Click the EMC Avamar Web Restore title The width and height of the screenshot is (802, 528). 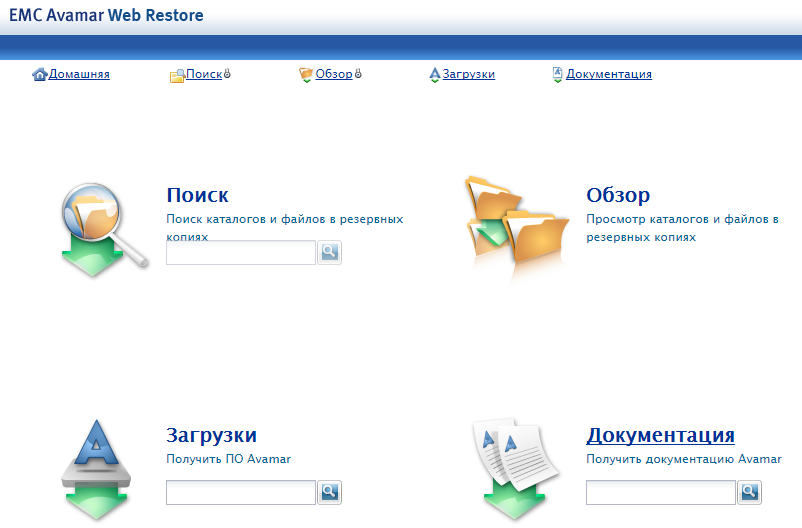[x=106, y=15]
